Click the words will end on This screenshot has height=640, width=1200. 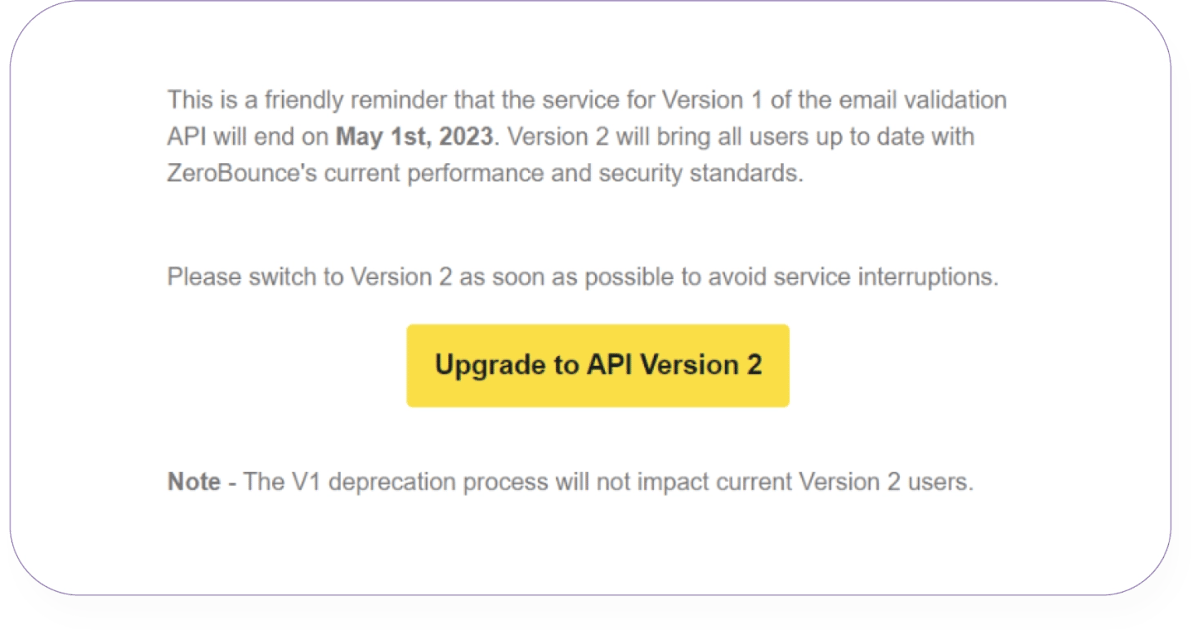[274, 136]
